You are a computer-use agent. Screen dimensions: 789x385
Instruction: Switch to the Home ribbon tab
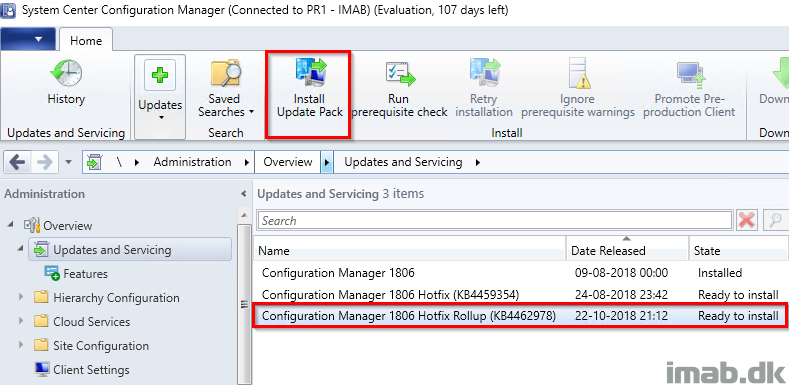(x=86, y=40)
